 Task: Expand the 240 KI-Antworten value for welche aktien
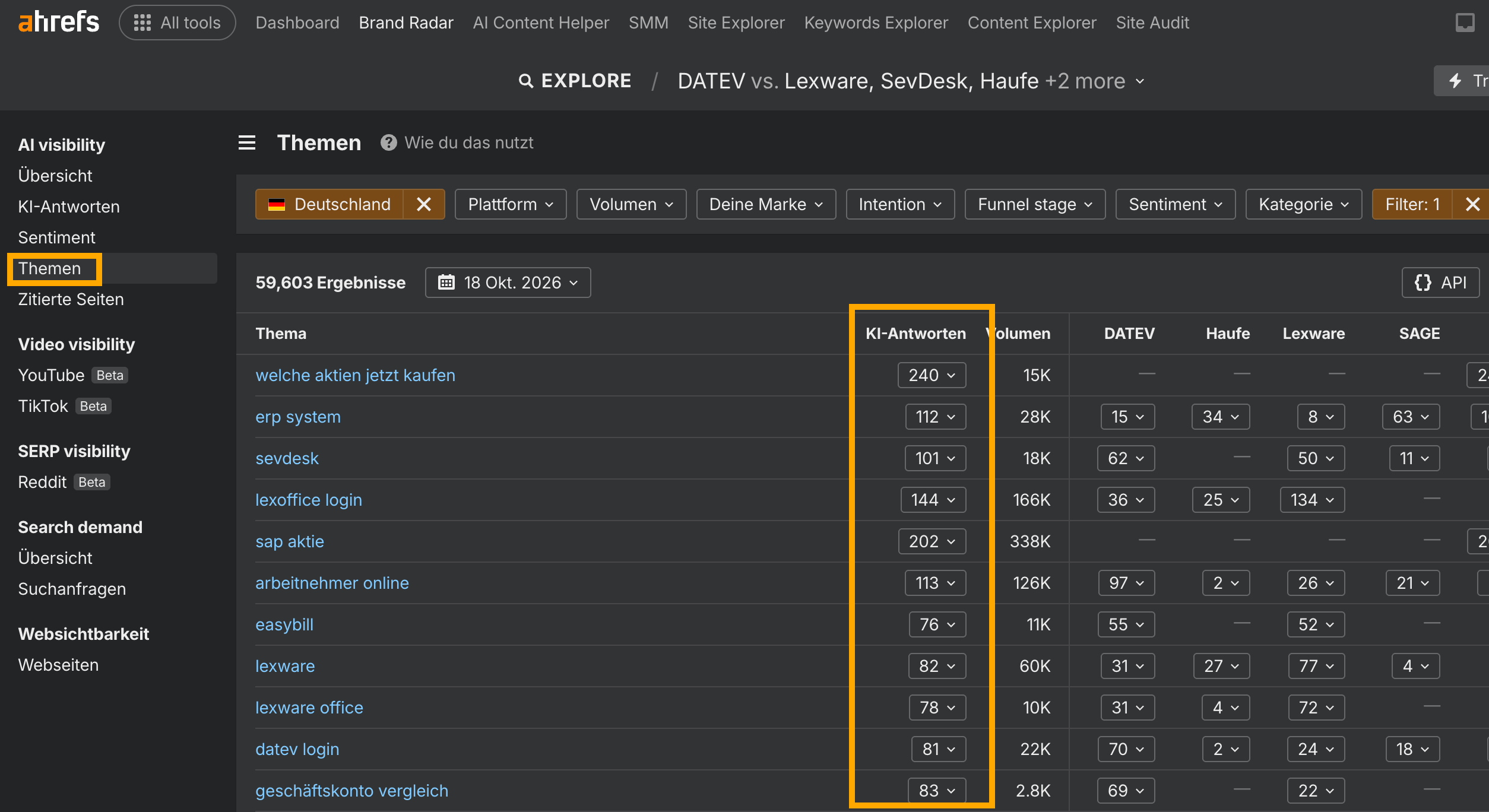coord(932,375)
